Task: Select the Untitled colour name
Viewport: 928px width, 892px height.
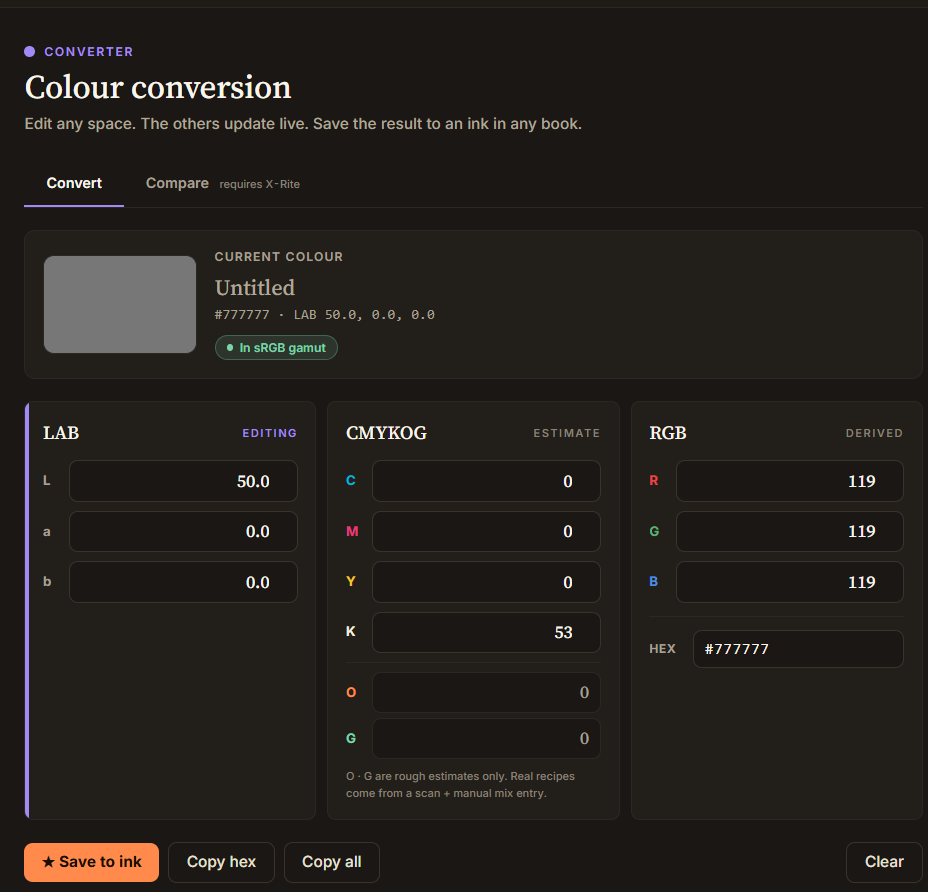Action: click(x=254, y=288)
